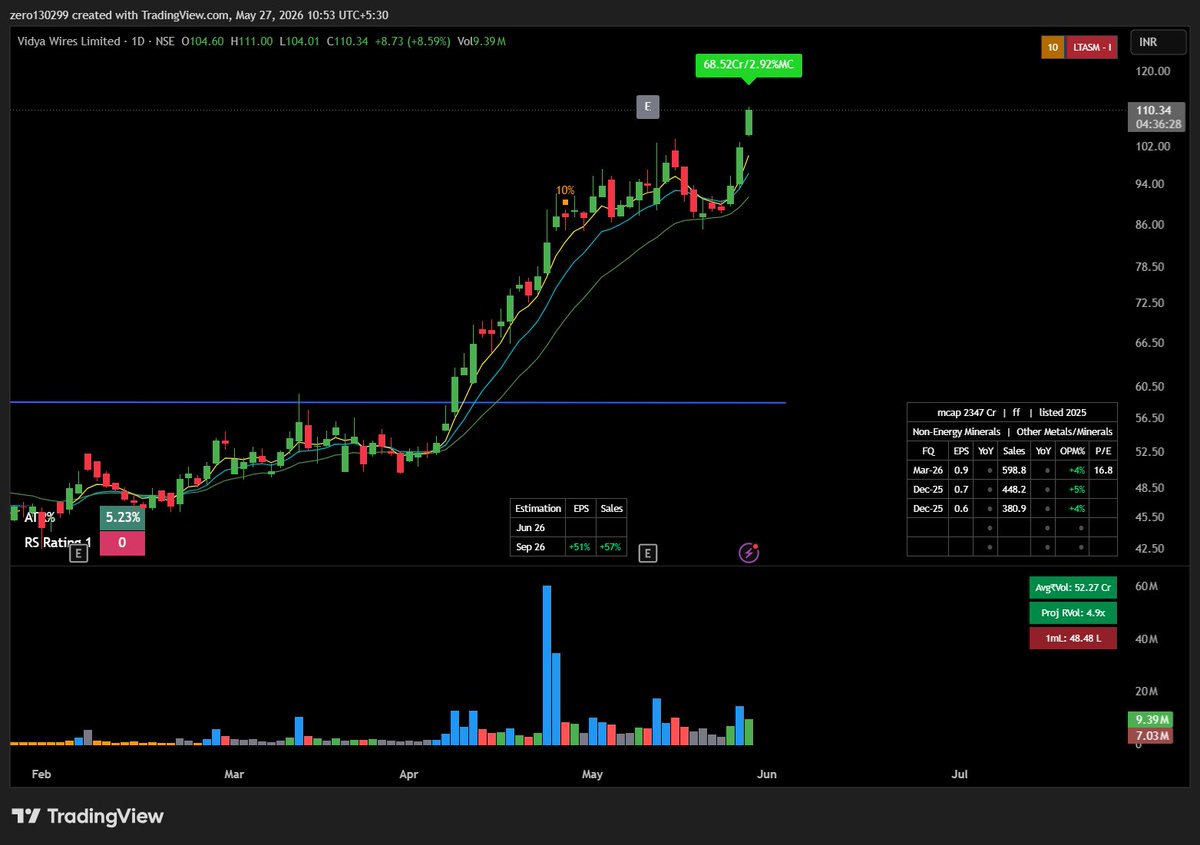Click the green 68.52Cr/2.92%MC label
This screenshot has width=1200, height=845.
pyautogui.click(x=748, y=65)
